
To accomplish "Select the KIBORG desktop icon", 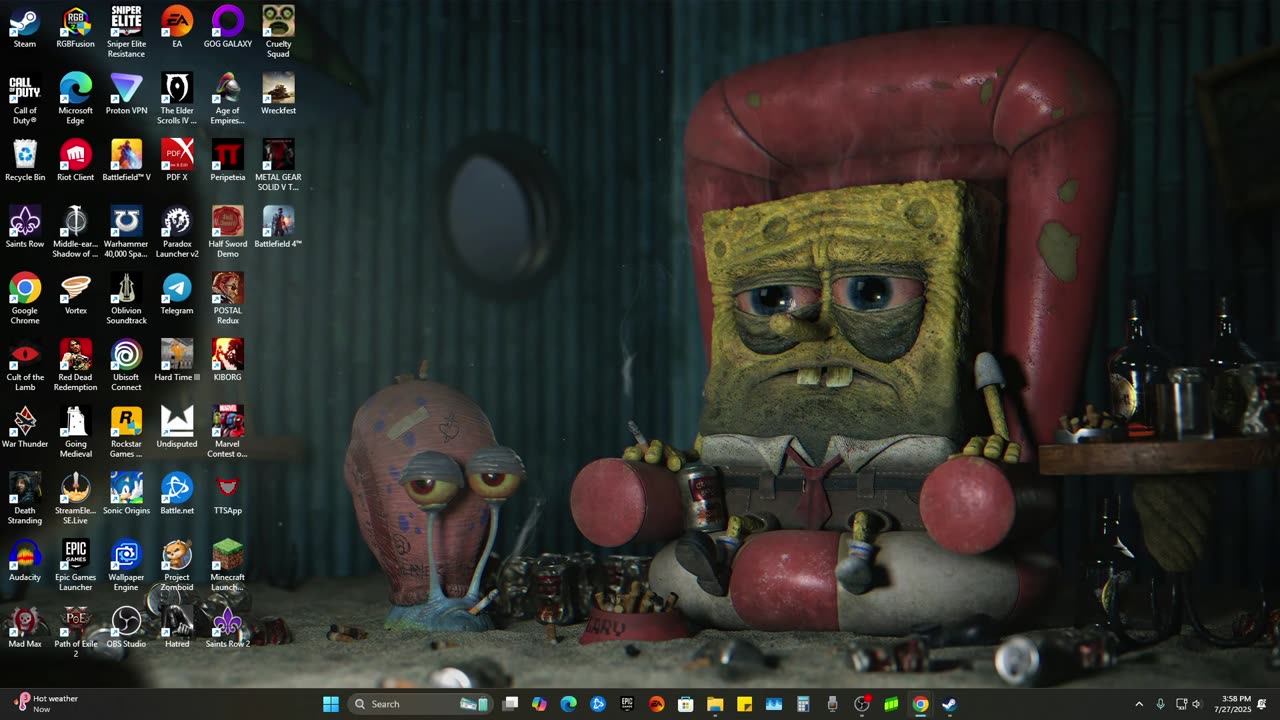I will [x=228, y=360].
